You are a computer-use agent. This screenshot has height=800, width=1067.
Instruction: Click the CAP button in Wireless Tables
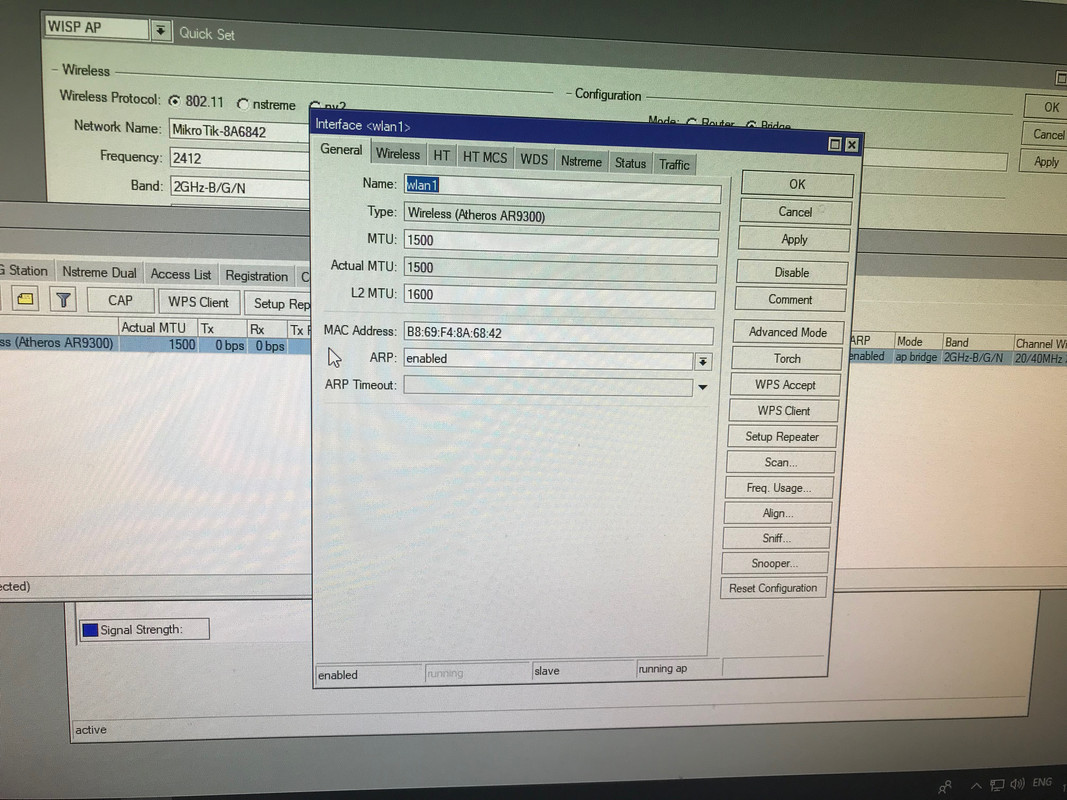(120, 301)
